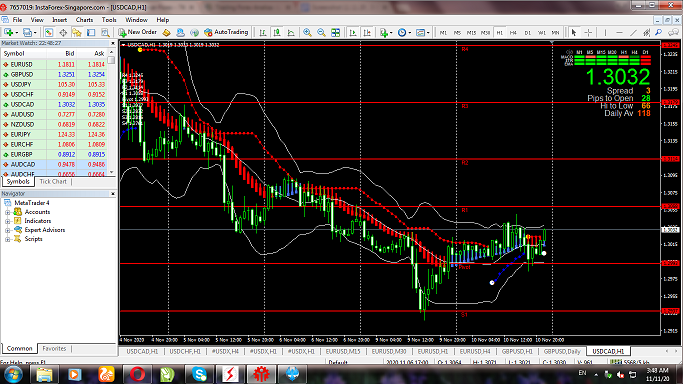Expand the Scripts tree node
The height and width of the screenshot is (384, 683).
pos(7,239)
